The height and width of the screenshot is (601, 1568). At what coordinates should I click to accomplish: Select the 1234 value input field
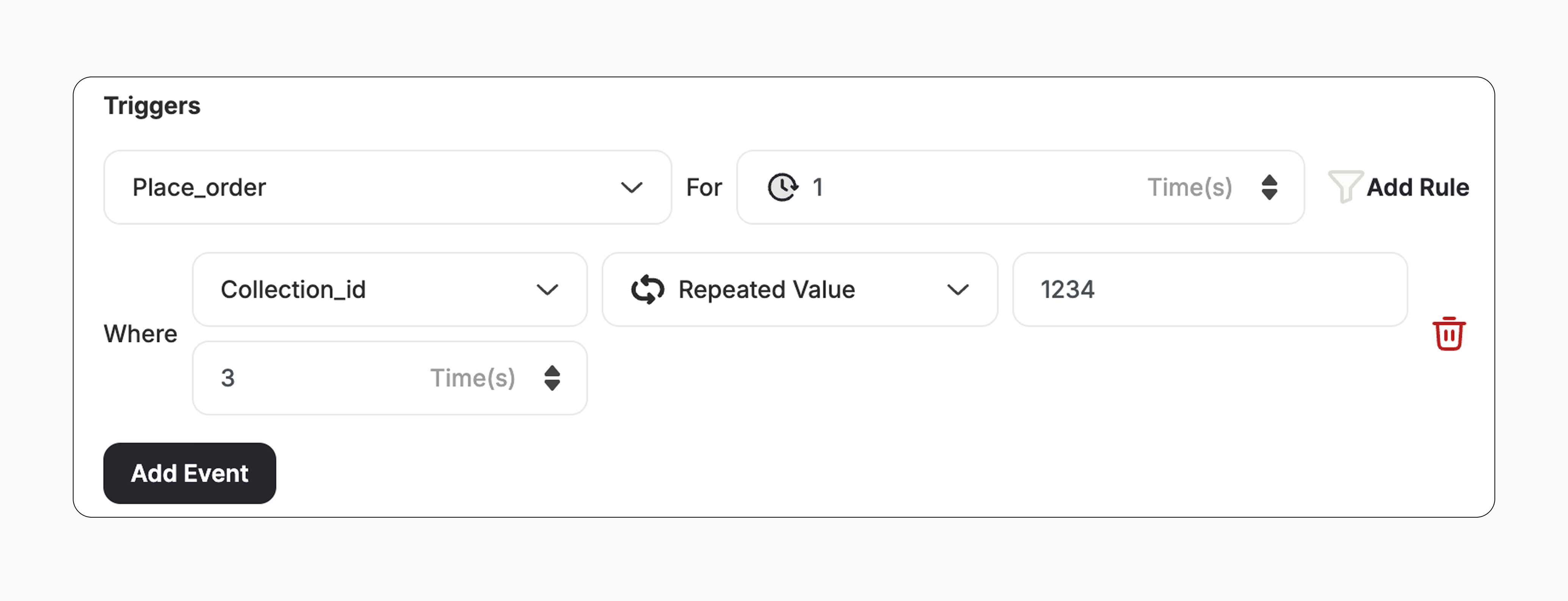(1209, 290)
